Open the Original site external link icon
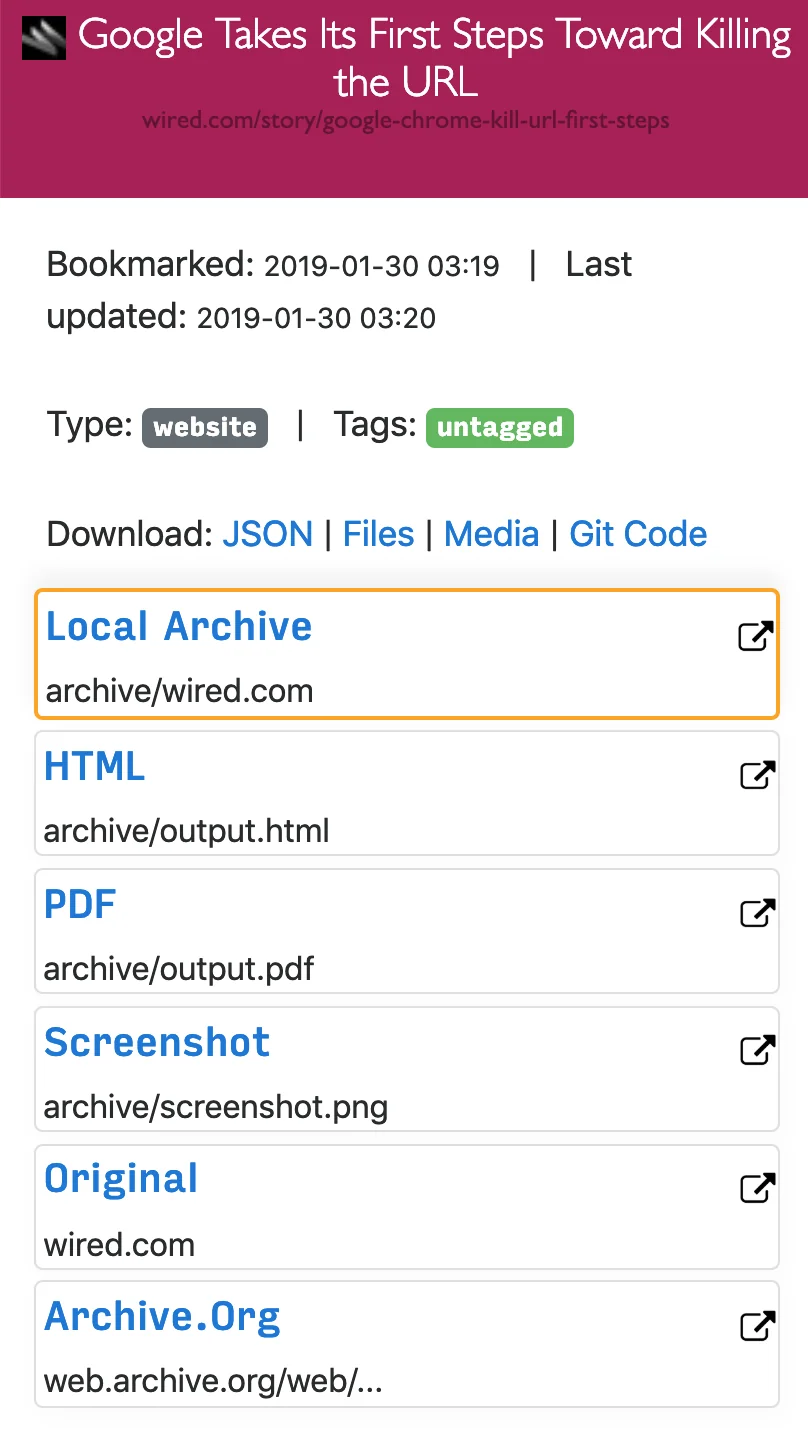Screen dimensions: 808x1448 click(757, 1187)
